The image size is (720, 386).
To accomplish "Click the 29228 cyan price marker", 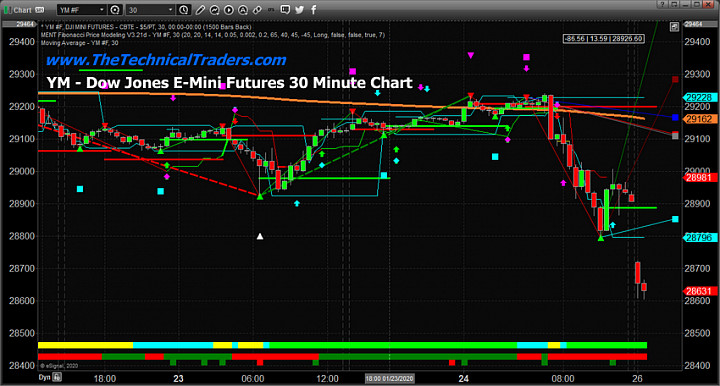I will [698, 97].
